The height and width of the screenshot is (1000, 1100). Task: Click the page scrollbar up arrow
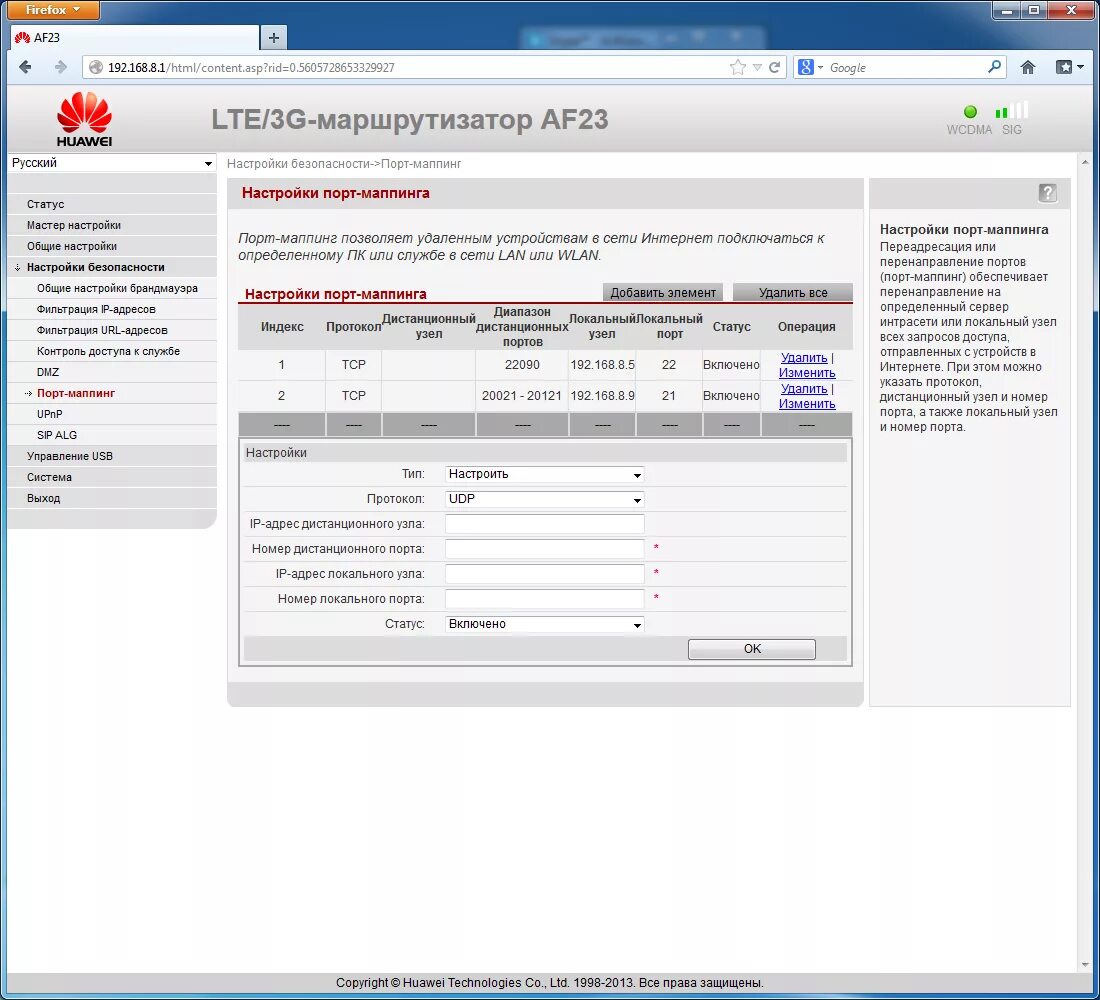pos(1085,162)
